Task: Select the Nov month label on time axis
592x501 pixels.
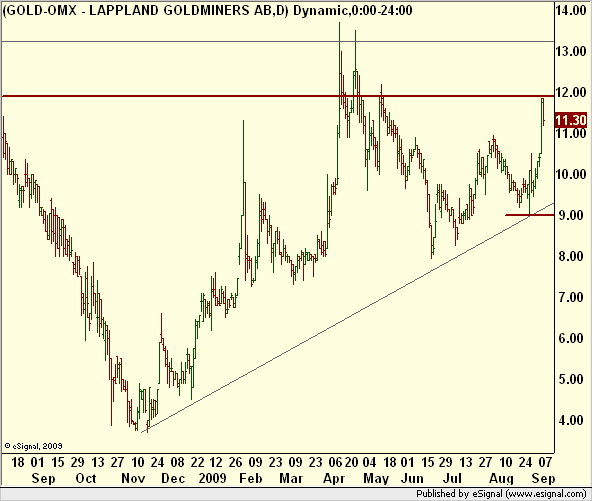Action: [133, 478]
